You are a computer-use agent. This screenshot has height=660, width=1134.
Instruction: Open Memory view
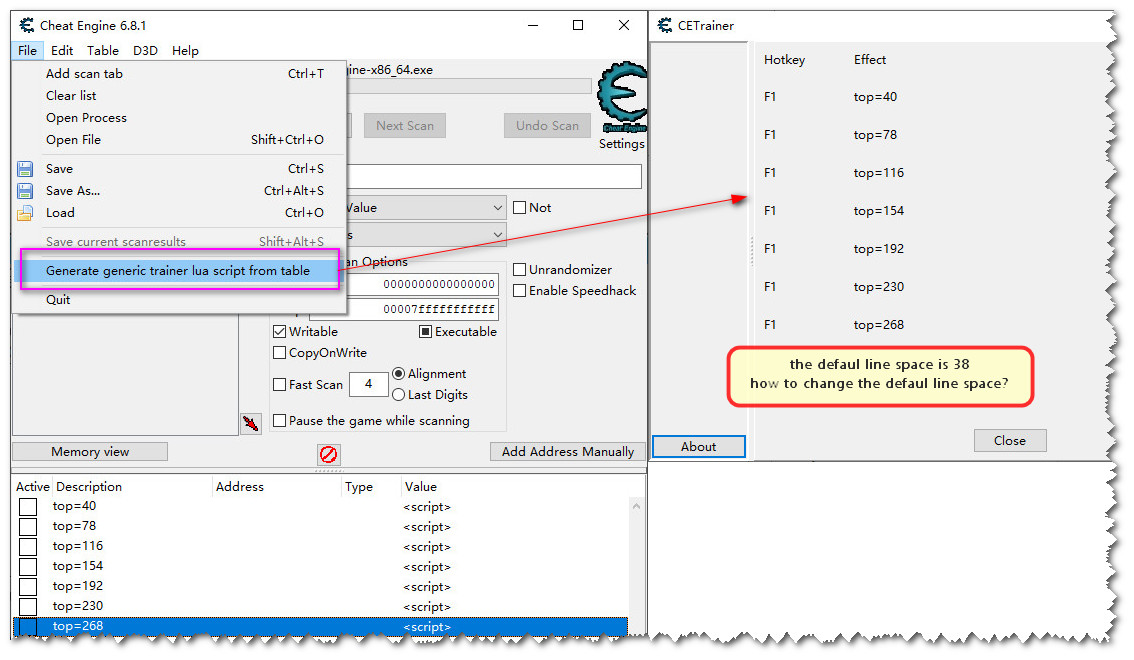(x=90, y=452)
